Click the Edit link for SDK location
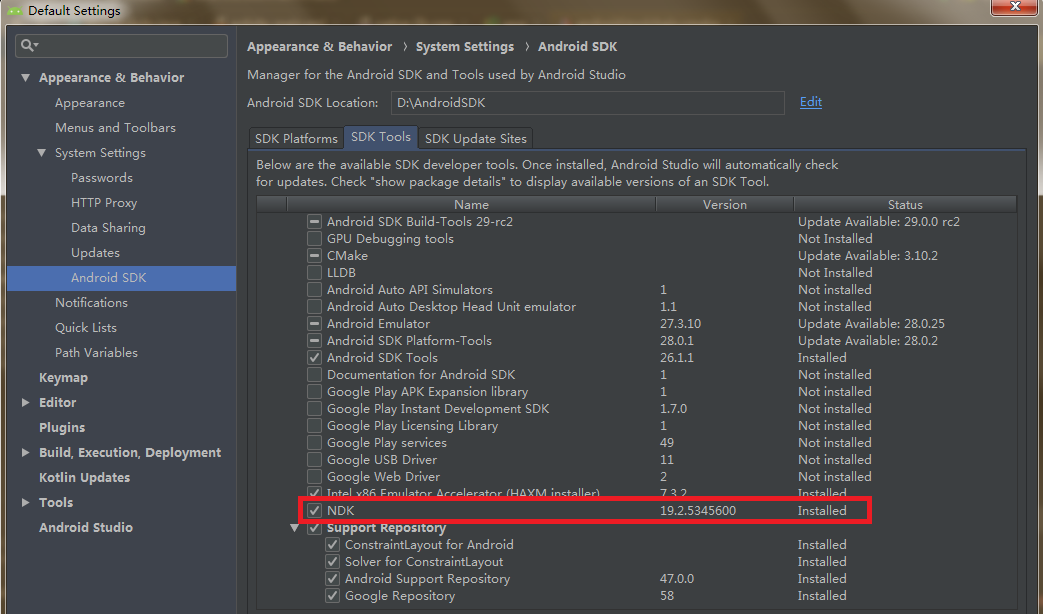The image size is (1043, 614). coord(810,102)
